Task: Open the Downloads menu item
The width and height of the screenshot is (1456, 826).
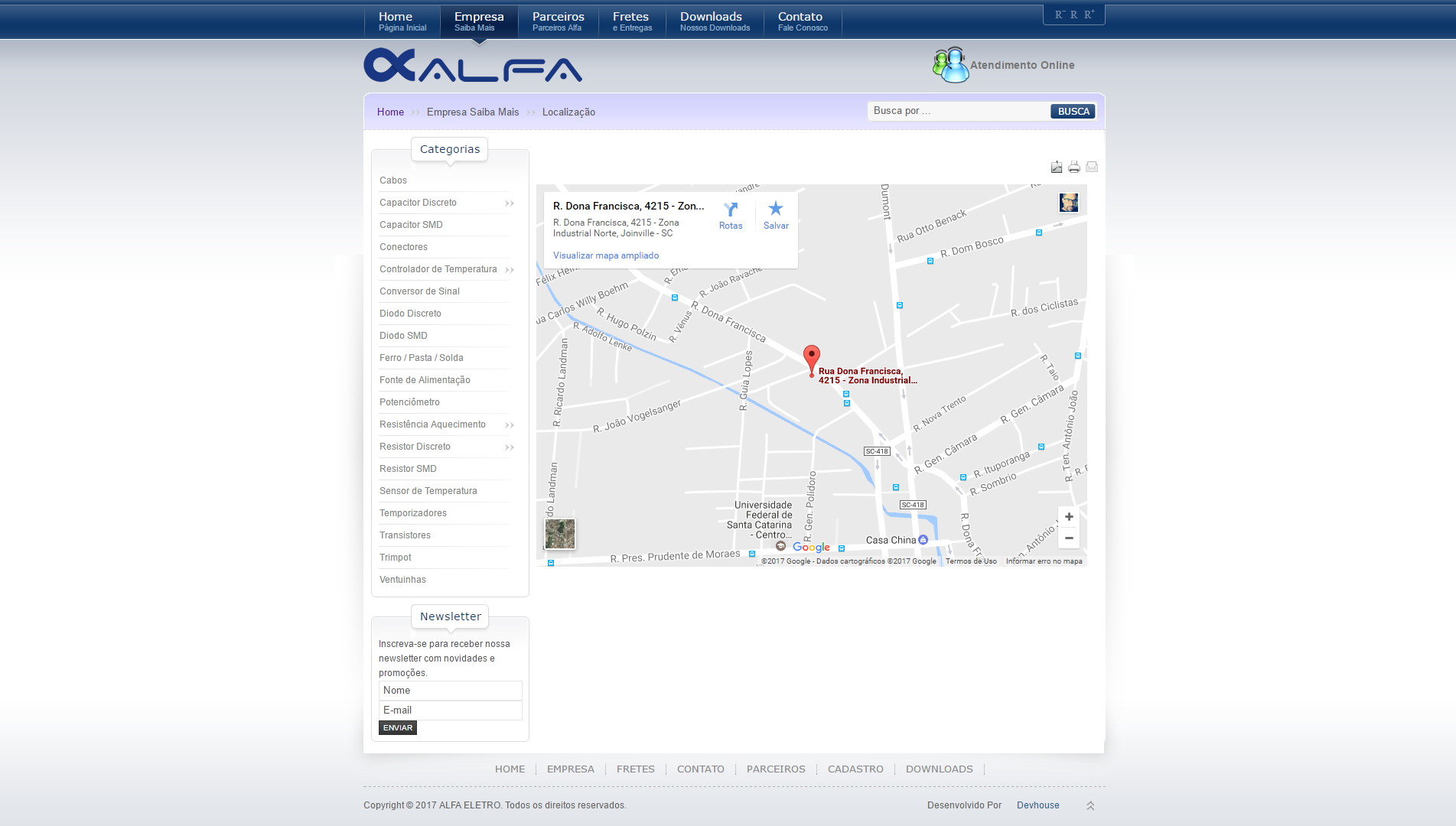Action: 715,21
